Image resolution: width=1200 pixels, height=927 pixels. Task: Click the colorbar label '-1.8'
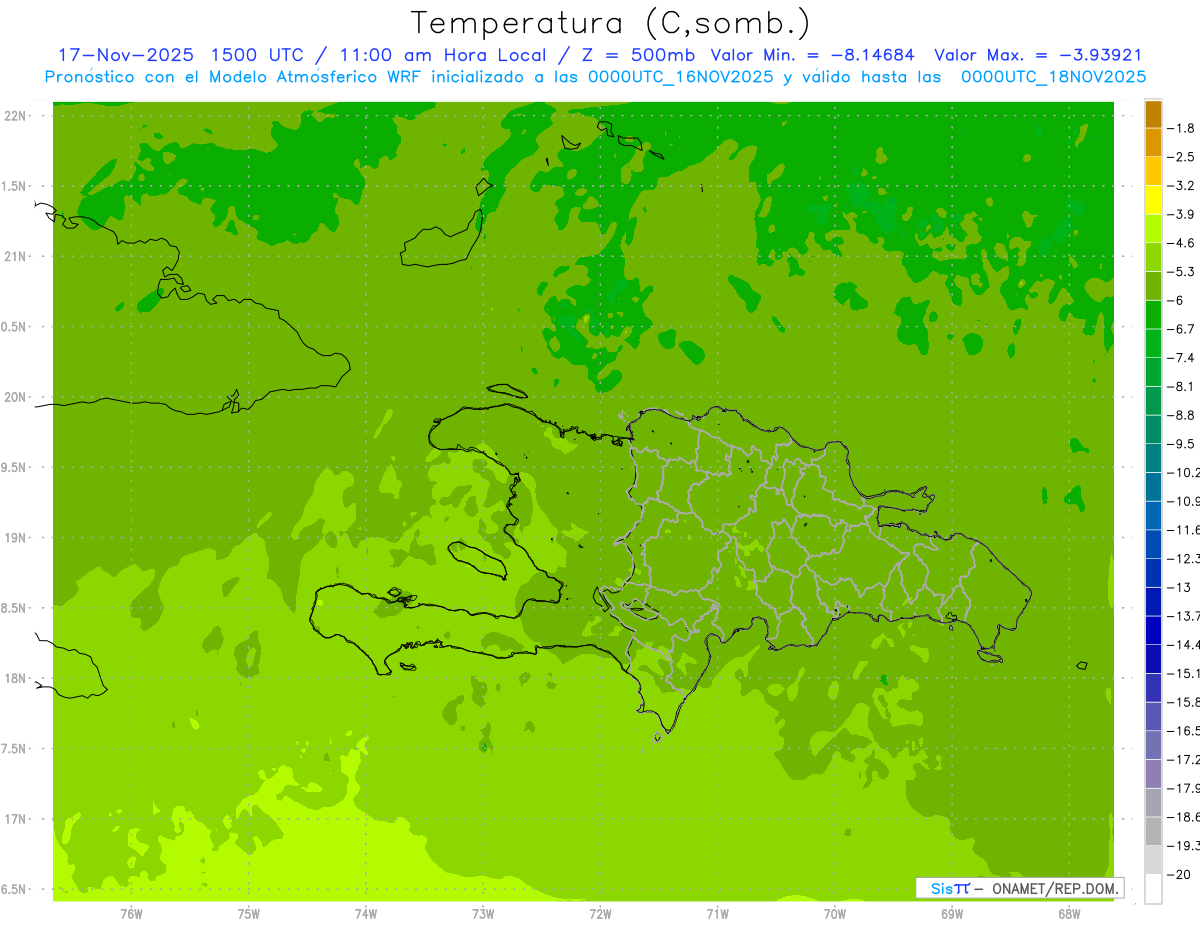pyautogui.click(x=1183, y=128)
